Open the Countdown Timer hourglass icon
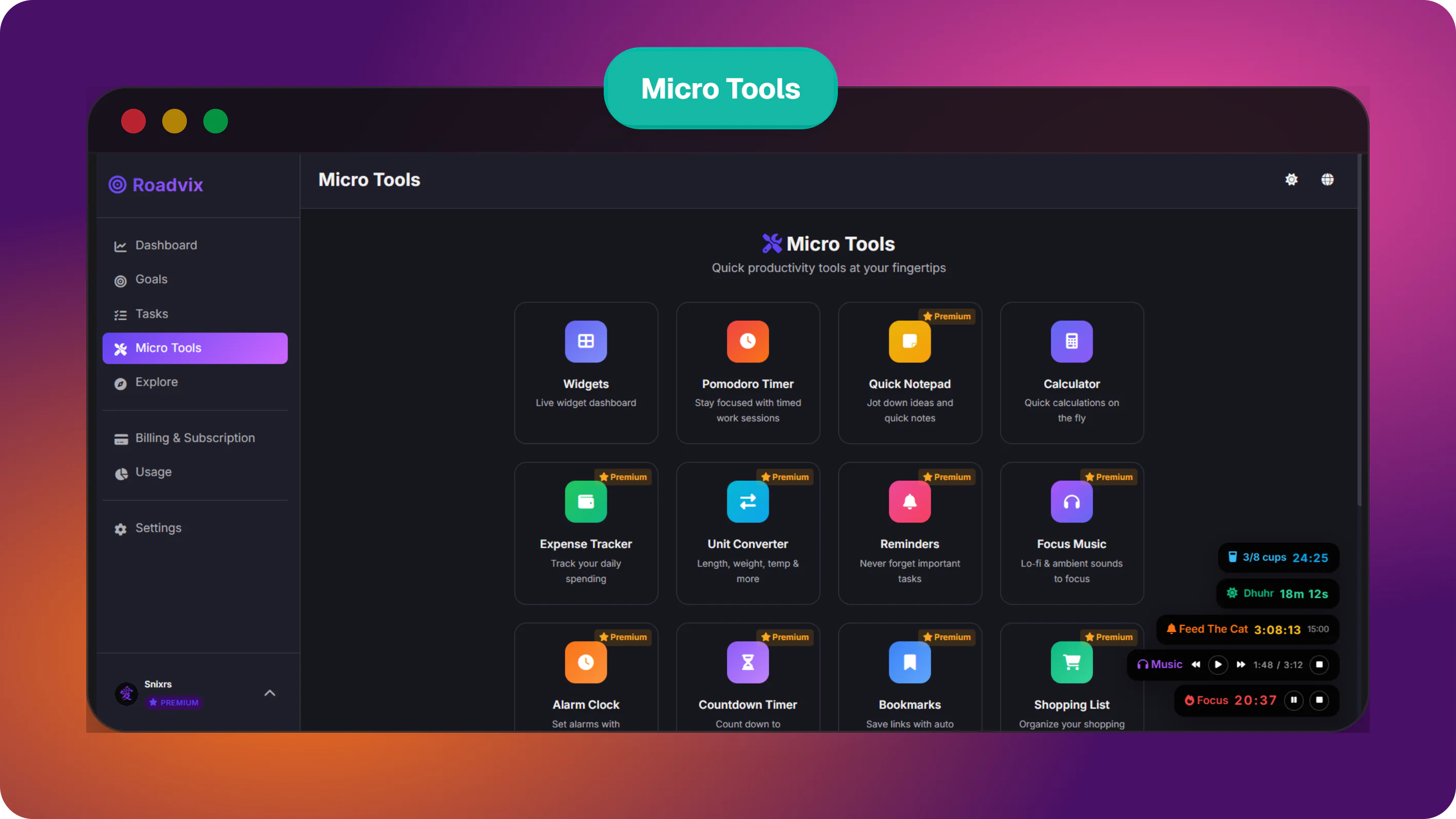 tap(748, 662)
